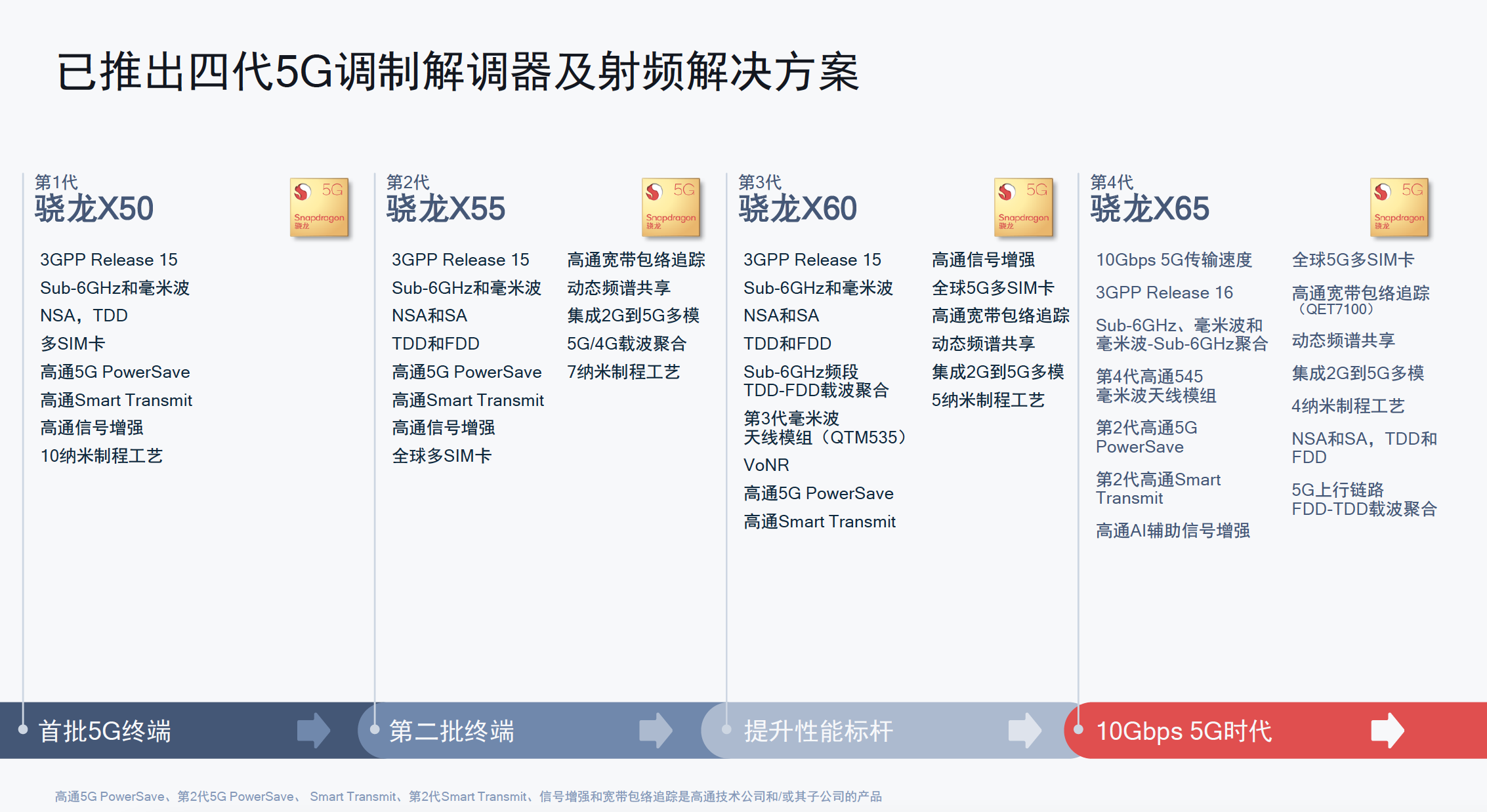Click the timeline dot before 第二批终端
The height and width of the screenshot is (812, 1487).
coord(375,729)
